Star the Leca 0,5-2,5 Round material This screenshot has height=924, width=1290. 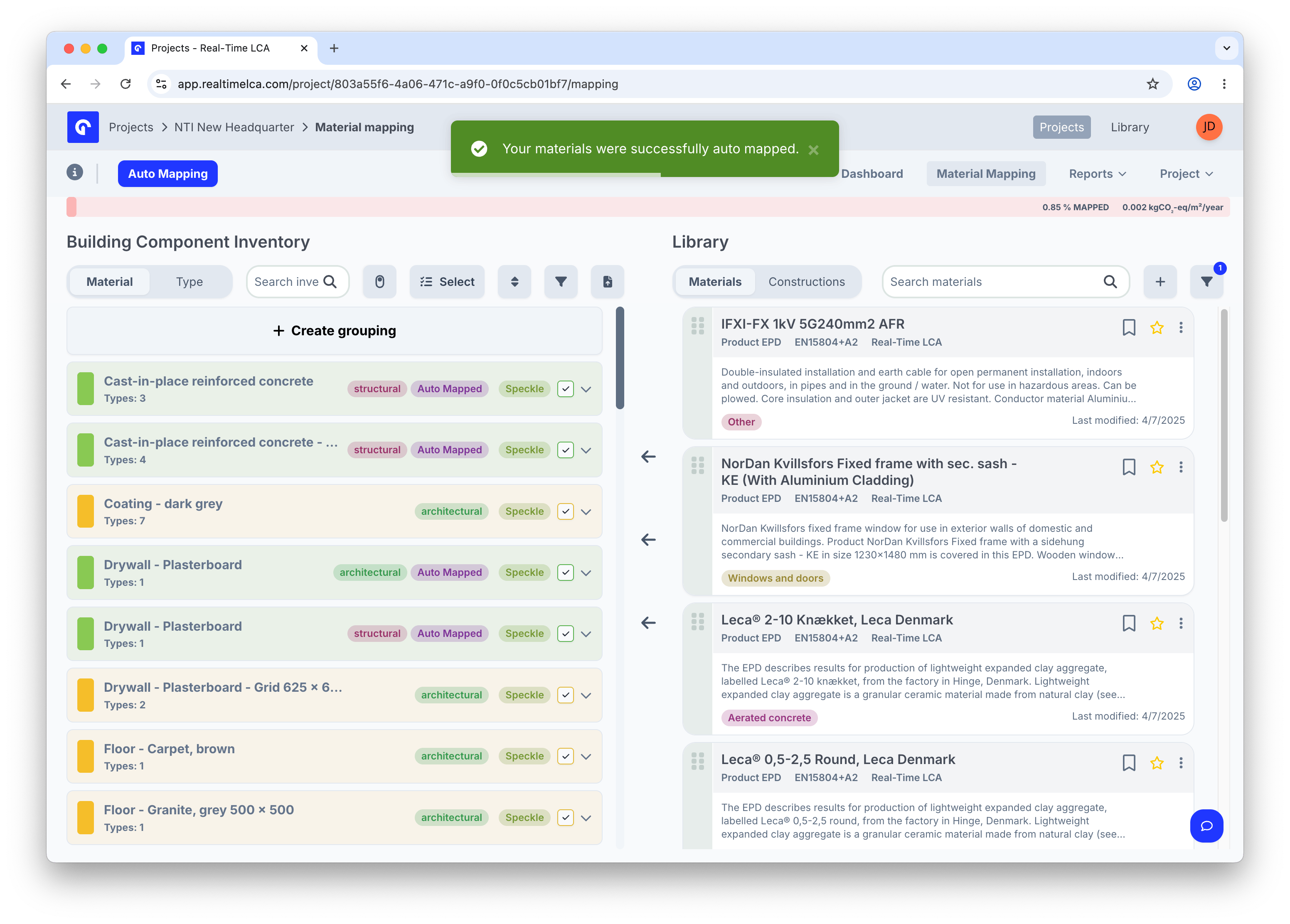[1156, 763]
